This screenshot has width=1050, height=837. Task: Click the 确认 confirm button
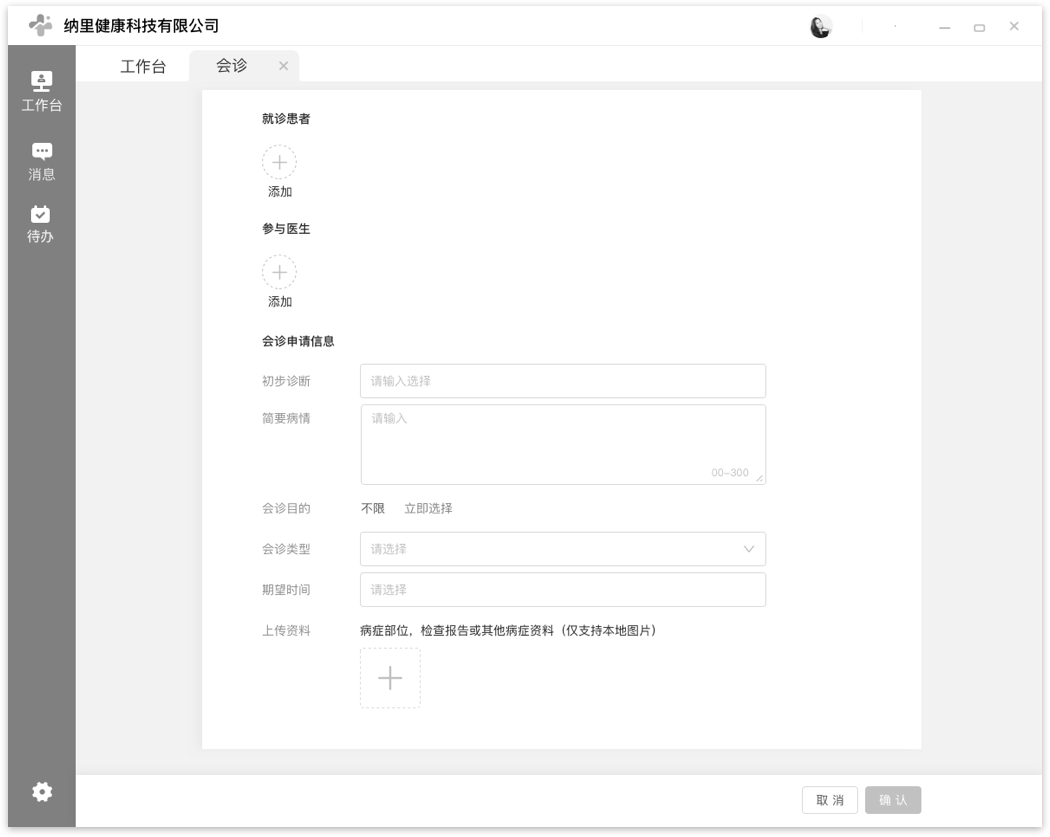coord(892,800)
